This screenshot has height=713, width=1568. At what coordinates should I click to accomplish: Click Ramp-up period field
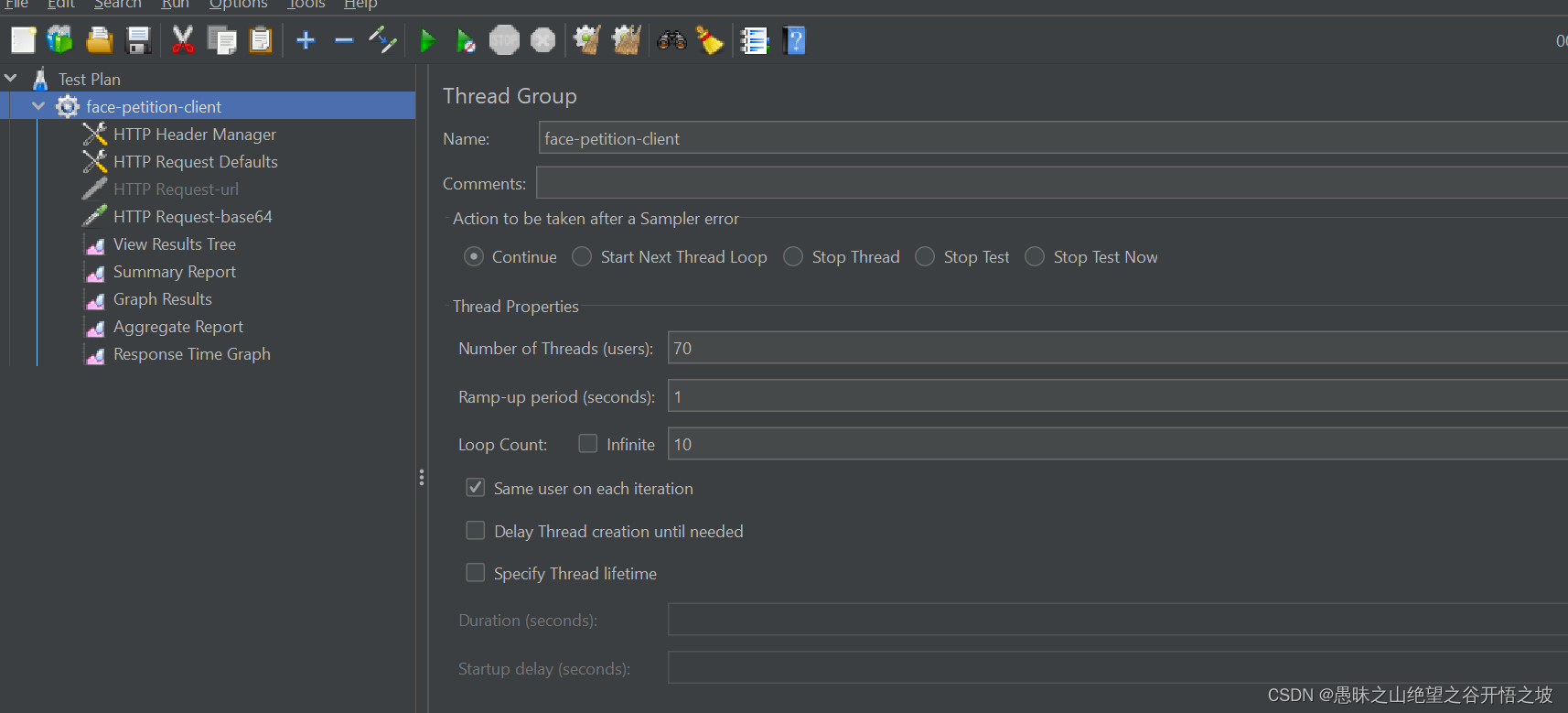pyautogui.click(x=1118, y=396)
